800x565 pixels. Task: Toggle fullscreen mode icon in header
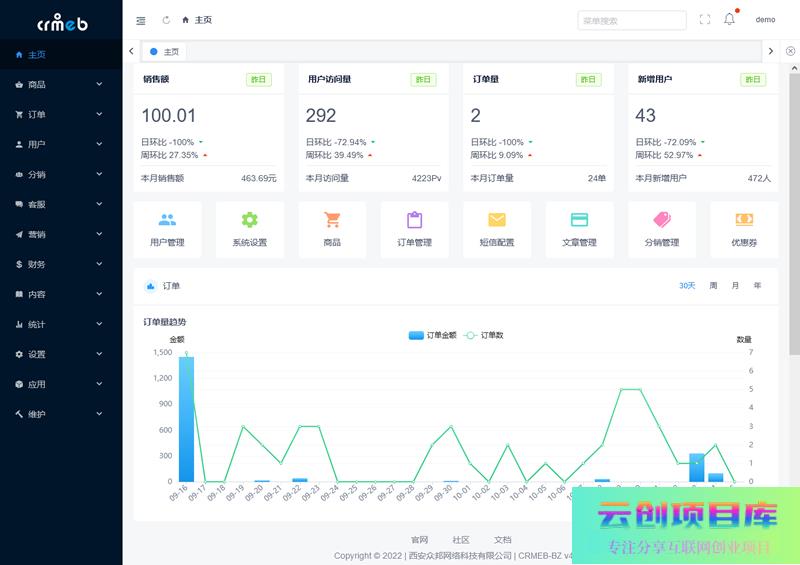pos(705,20)
